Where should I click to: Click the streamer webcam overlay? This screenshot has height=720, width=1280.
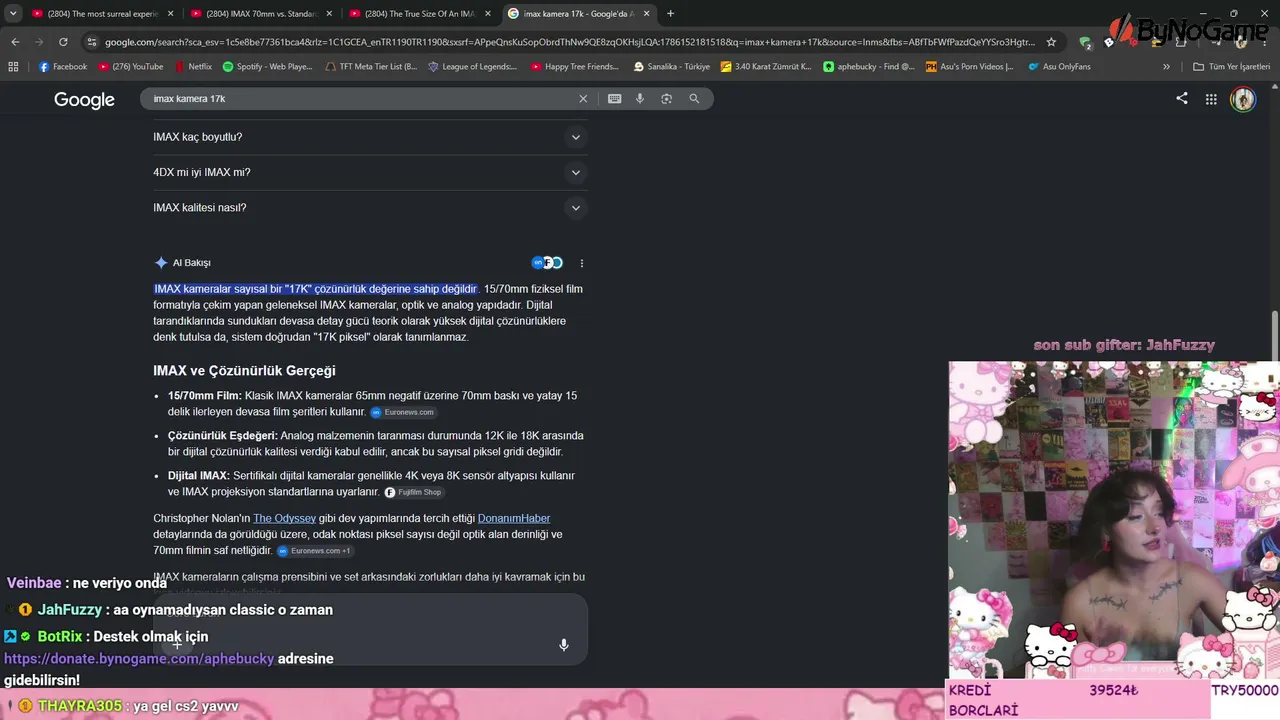coord(1114,520)
